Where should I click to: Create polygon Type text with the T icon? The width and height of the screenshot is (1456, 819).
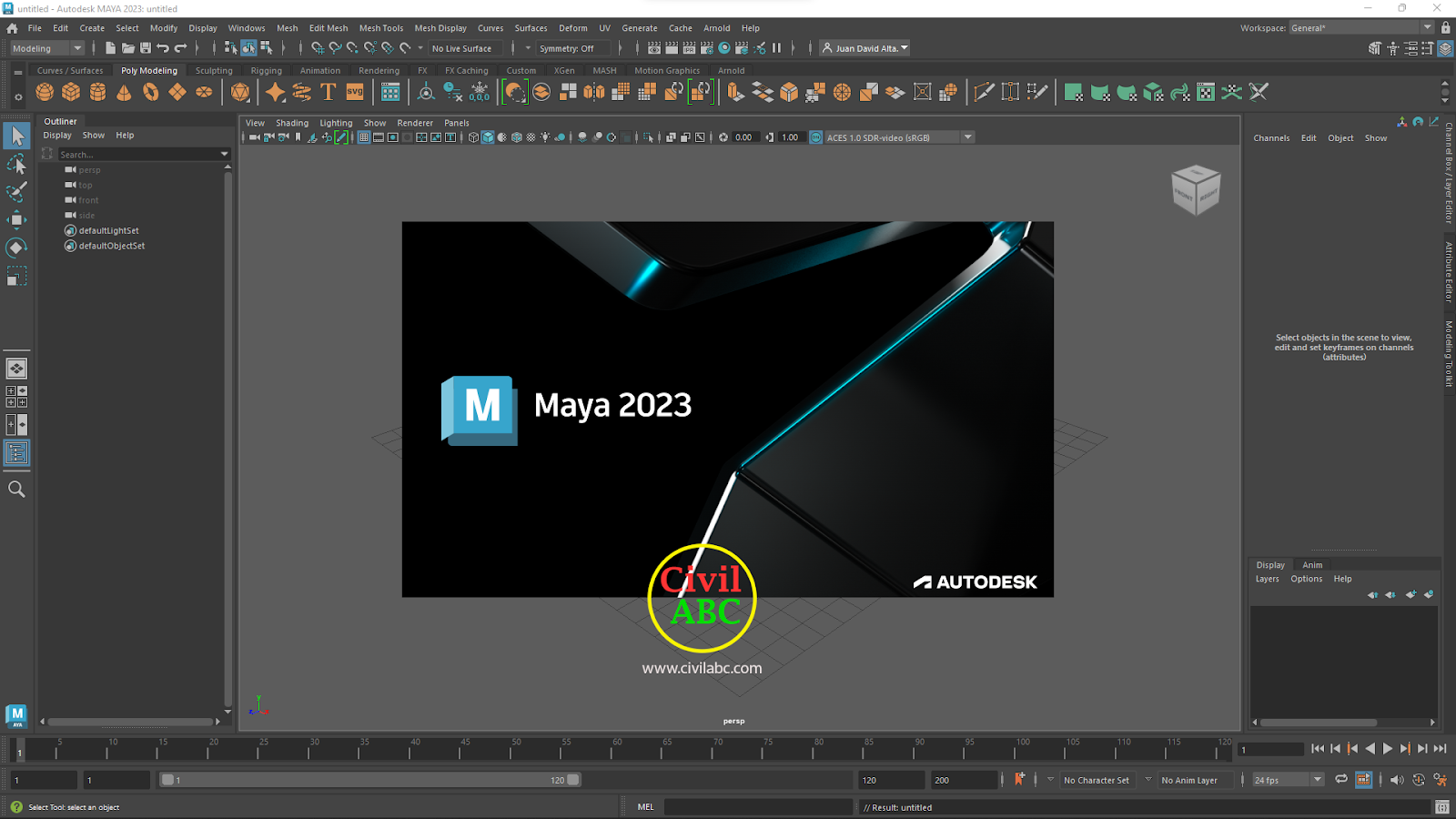pos(329,92)
